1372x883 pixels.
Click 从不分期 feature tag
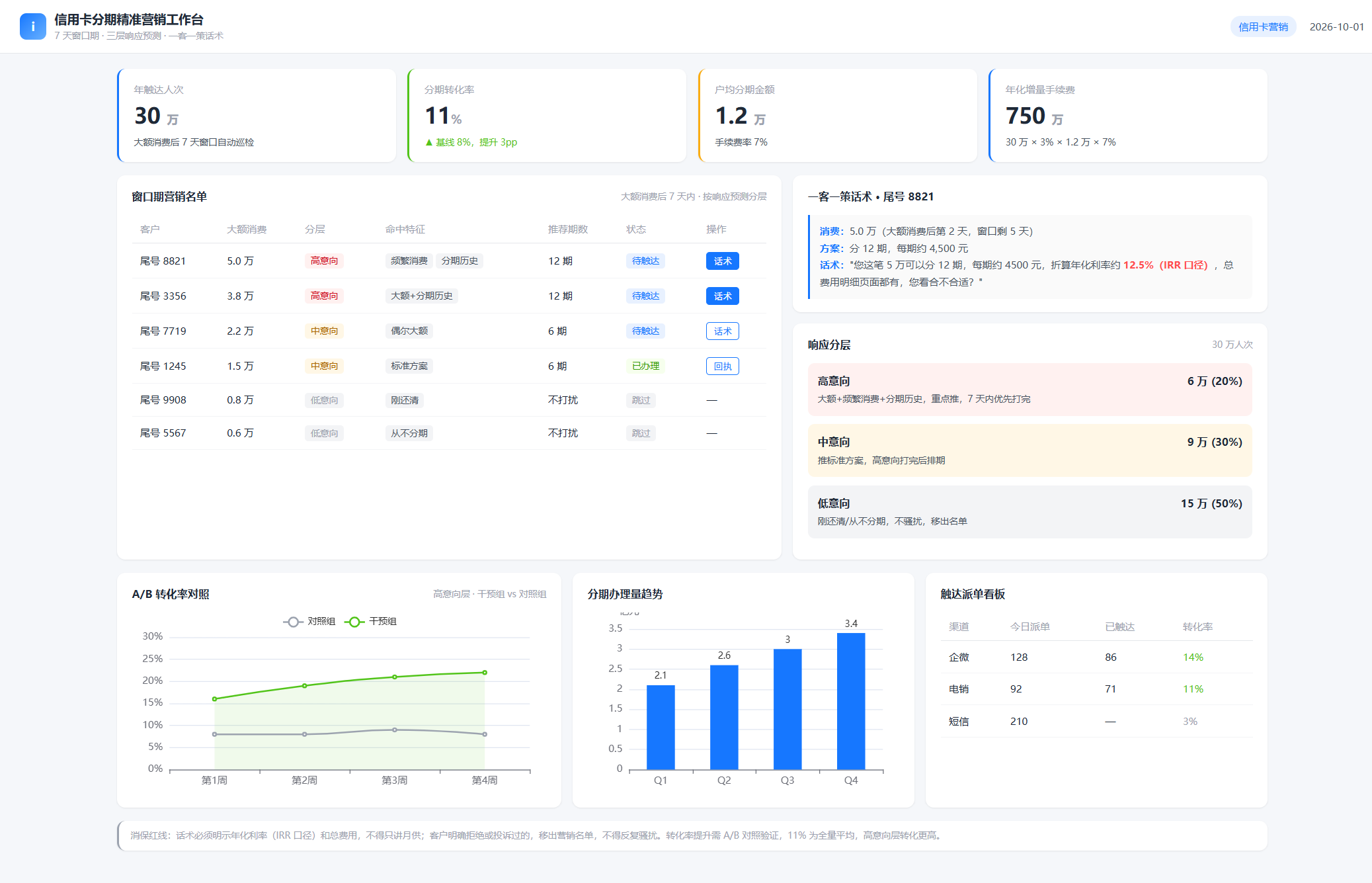[409, 434]
